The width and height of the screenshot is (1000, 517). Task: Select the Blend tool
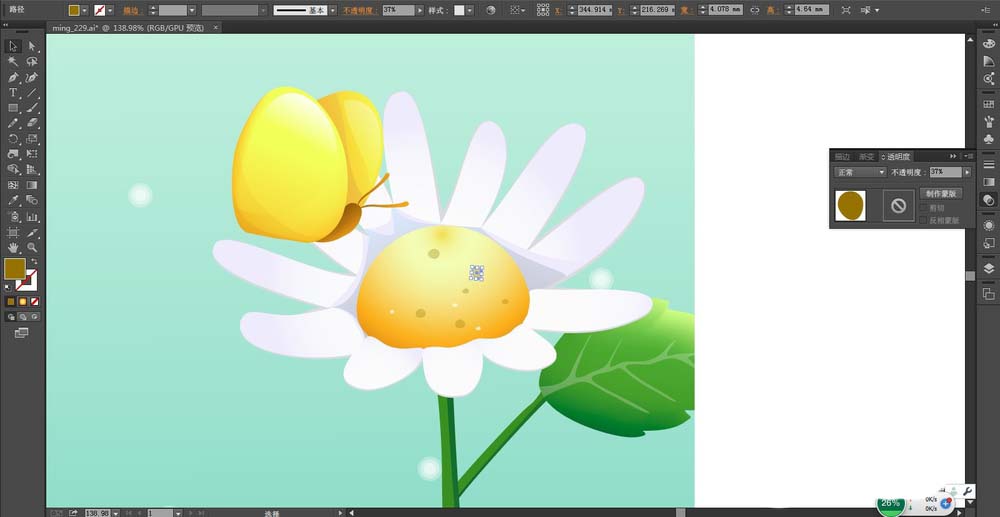[32, 200]
